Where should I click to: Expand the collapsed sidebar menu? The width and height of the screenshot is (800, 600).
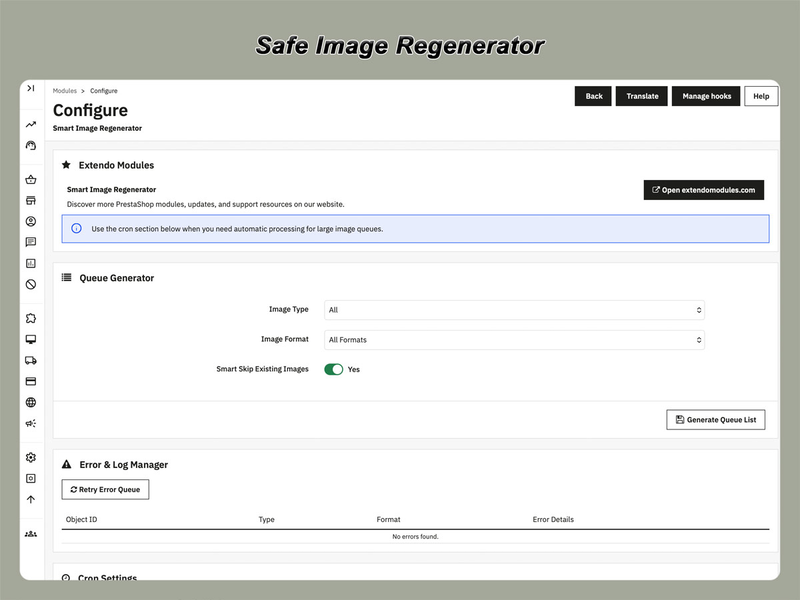point(31,88)
